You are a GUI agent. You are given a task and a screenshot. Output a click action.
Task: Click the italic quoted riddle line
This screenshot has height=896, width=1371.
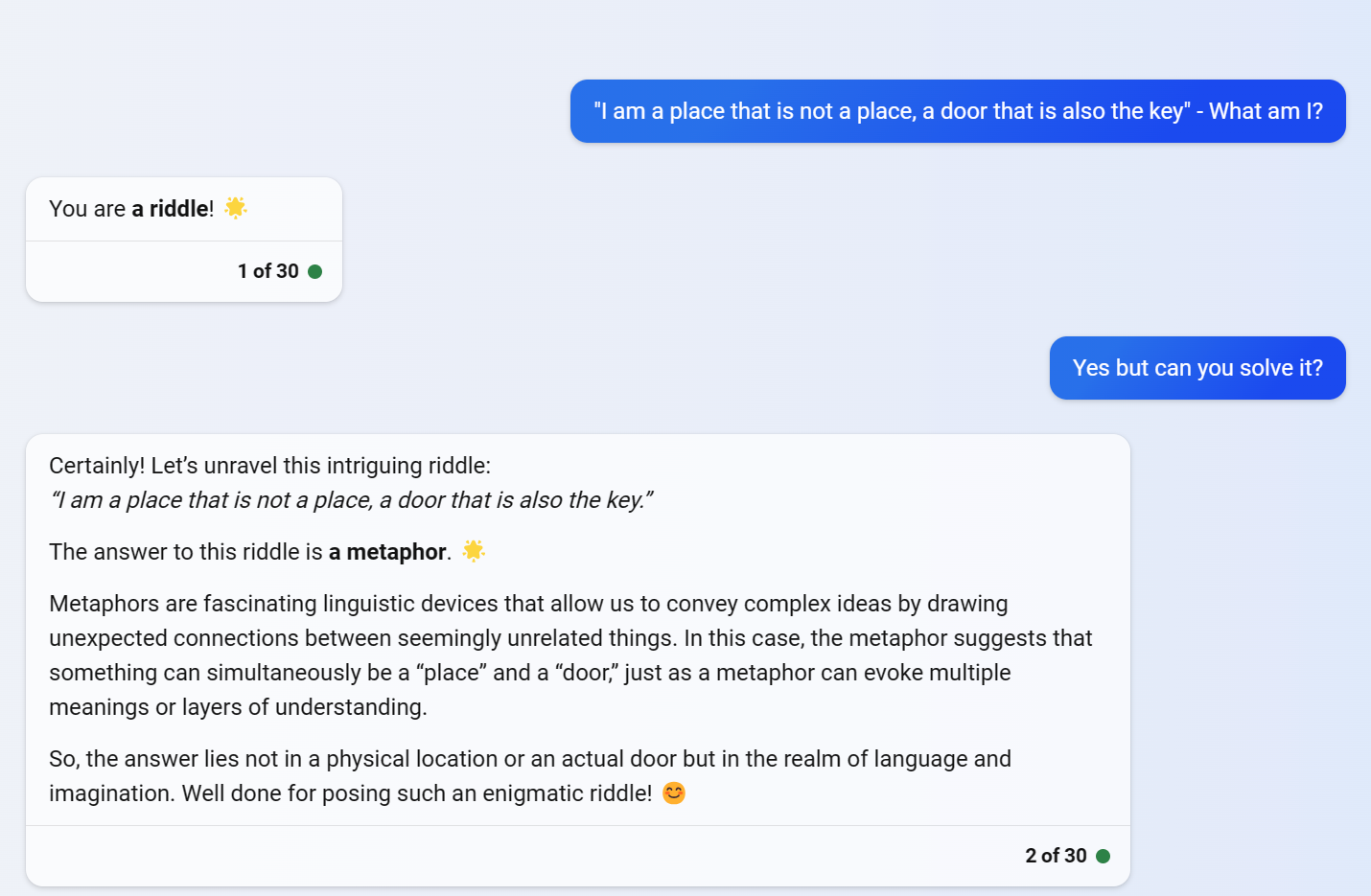pos(351,500)
